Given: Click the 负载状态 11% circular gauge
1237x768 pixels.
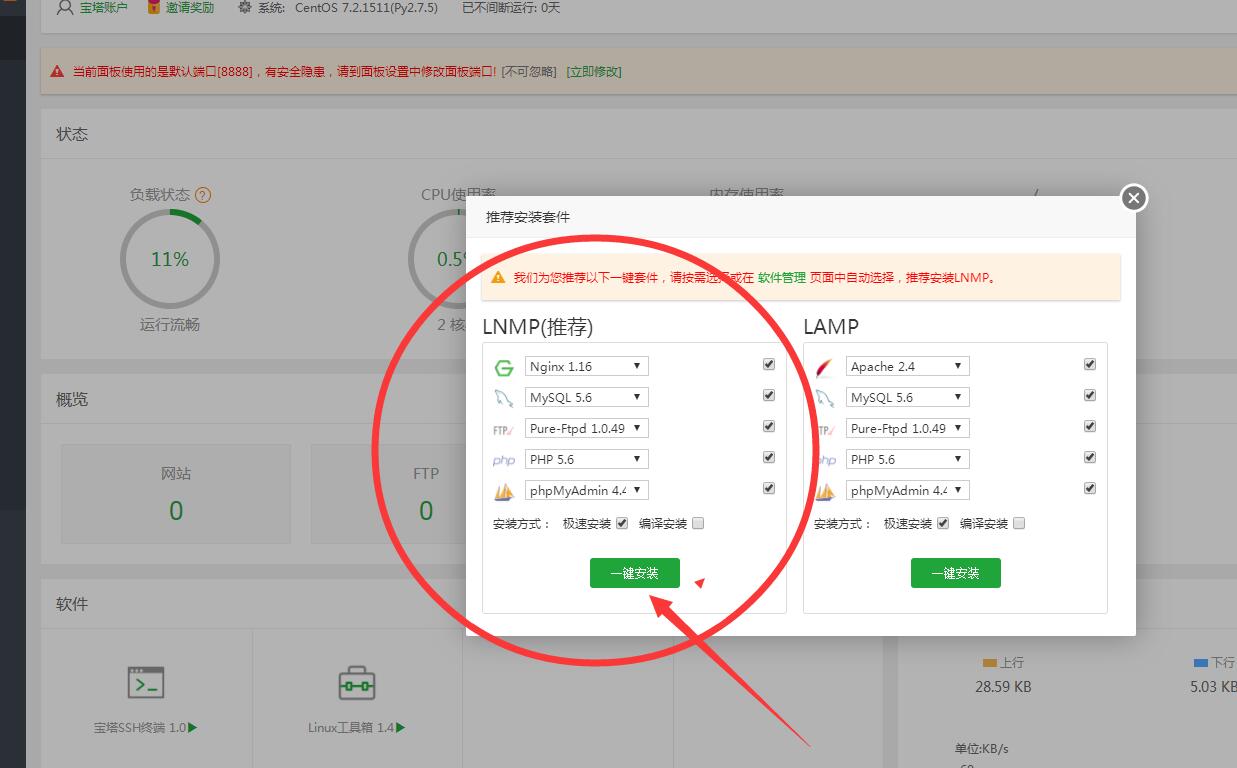Looking at the screenshot, I should (x=170, y=259).
